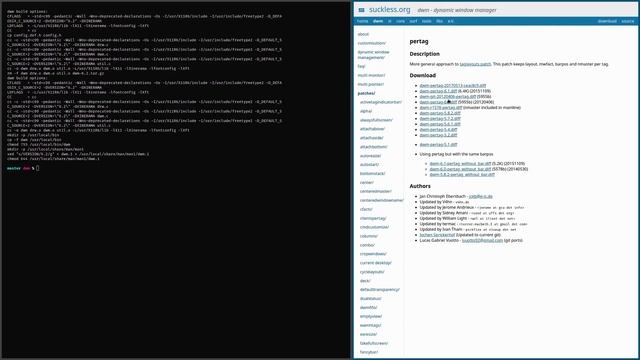This screenshot has width=640, height=360.
Task: Open the libs tab in navigation bar
Action: [439, 21]
